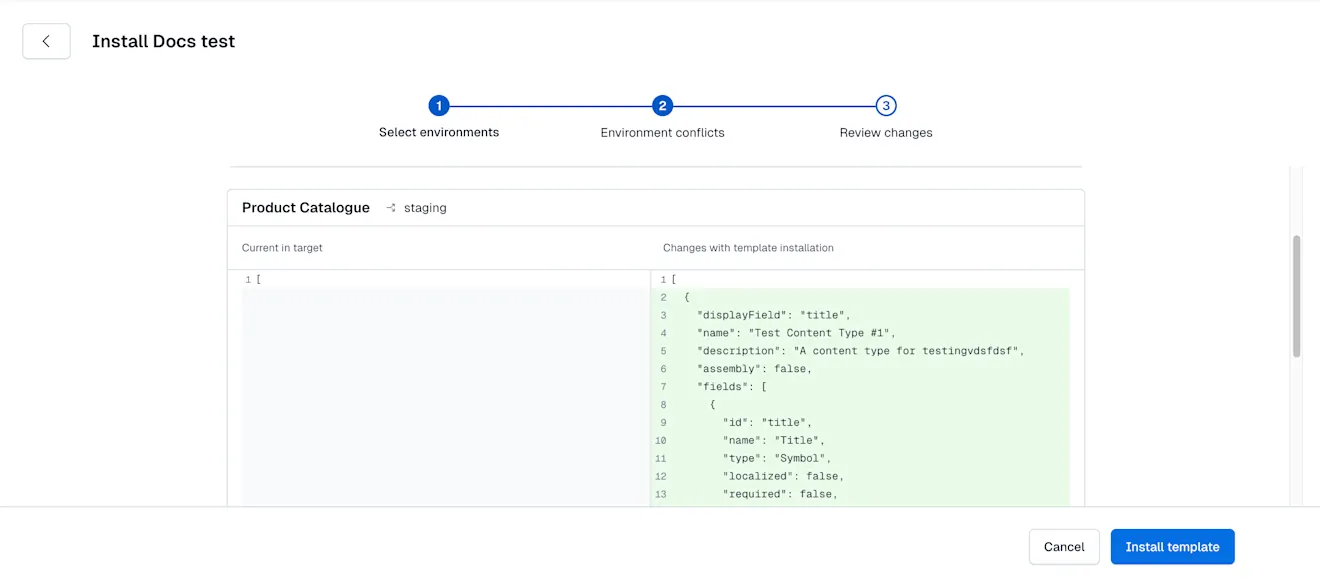1320x578 pixels.
Task: Toggle the Select environments step marker
Action: [x=439, y=105]
